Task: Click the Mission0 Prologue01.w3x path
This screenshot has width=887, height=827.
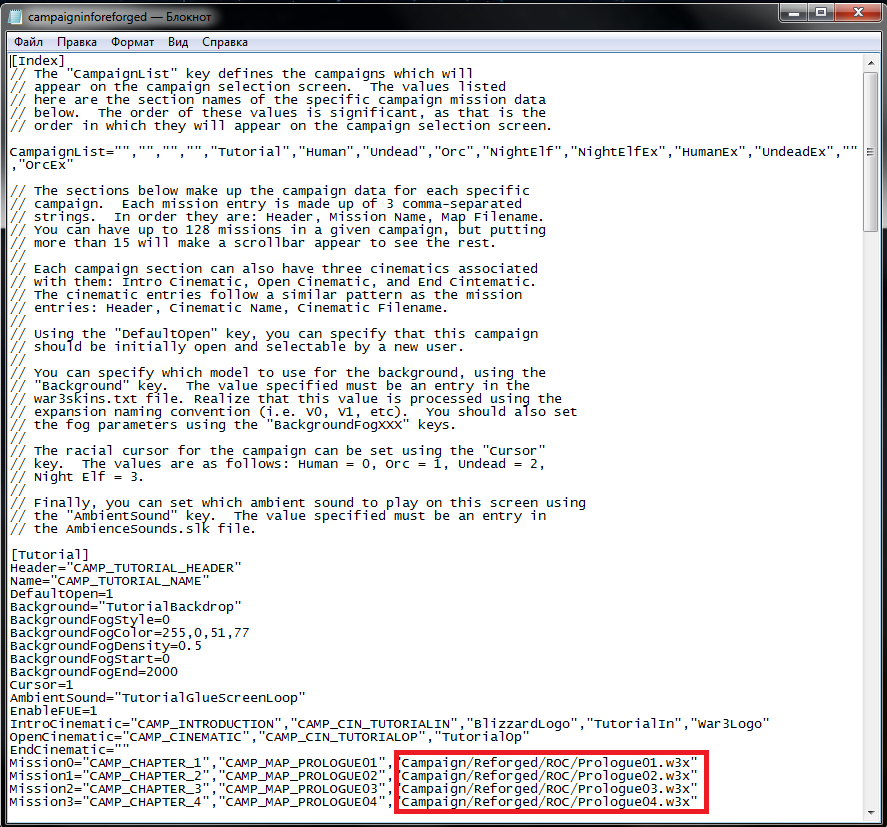Action: click(x=548, y=763)
